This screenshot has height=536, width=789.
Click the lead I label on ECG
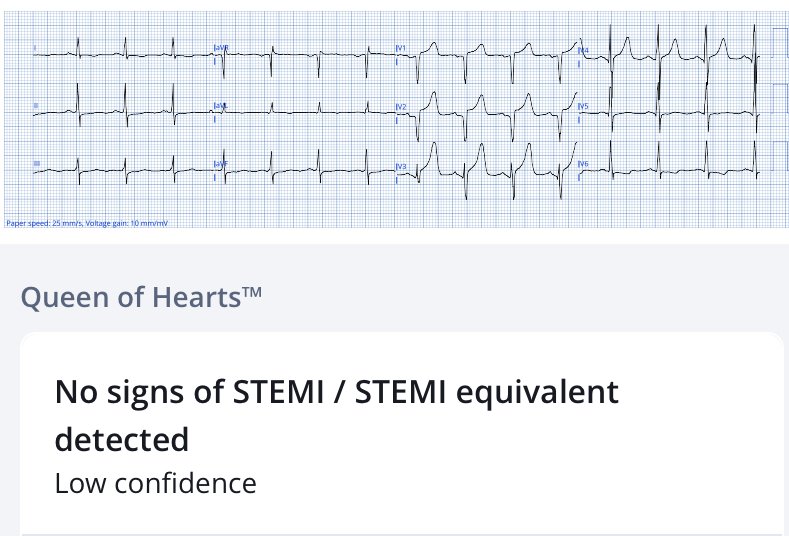click(35, 47)
